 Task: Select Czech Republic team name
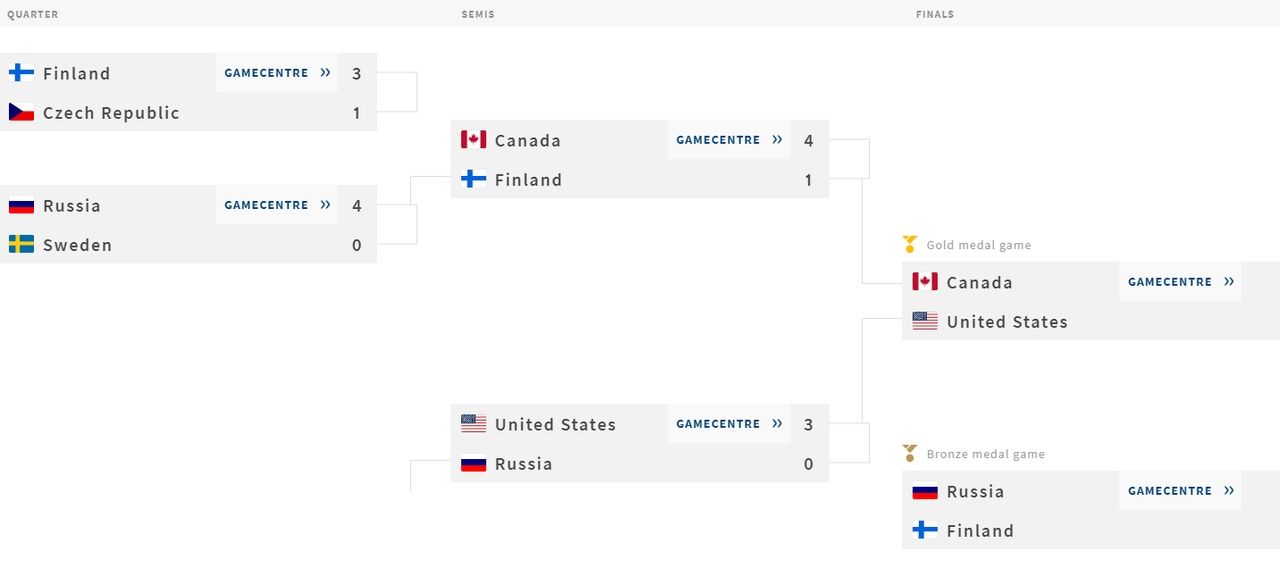point(111,113)
